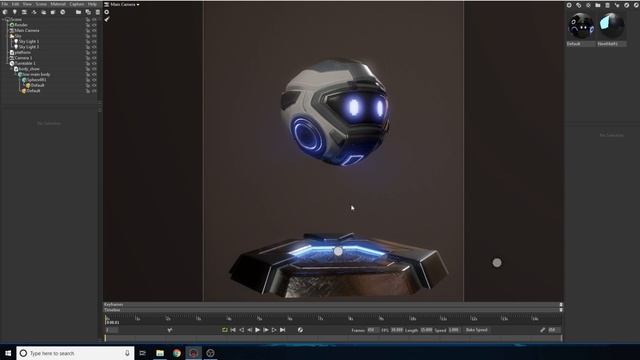Open the Windows Start menu
This screenshot has height=360, width=640.
click(x=8, y=353)
